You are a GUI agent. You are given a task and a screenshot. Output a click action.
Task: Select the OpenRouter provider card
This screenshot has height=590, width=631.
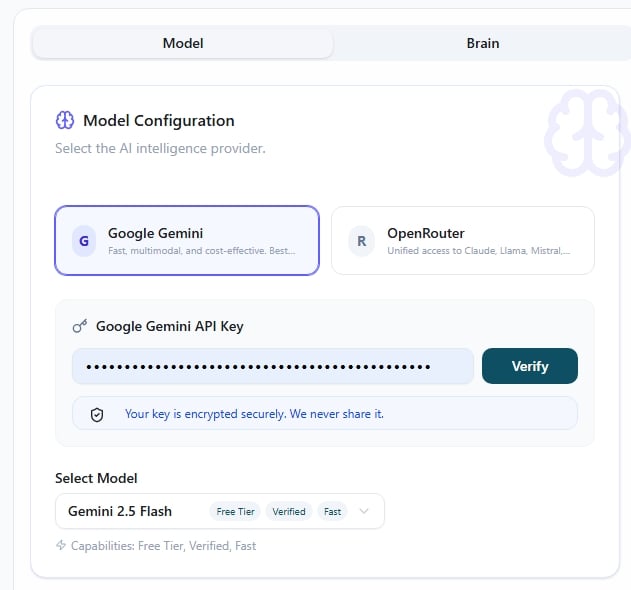tap(463, 241)
